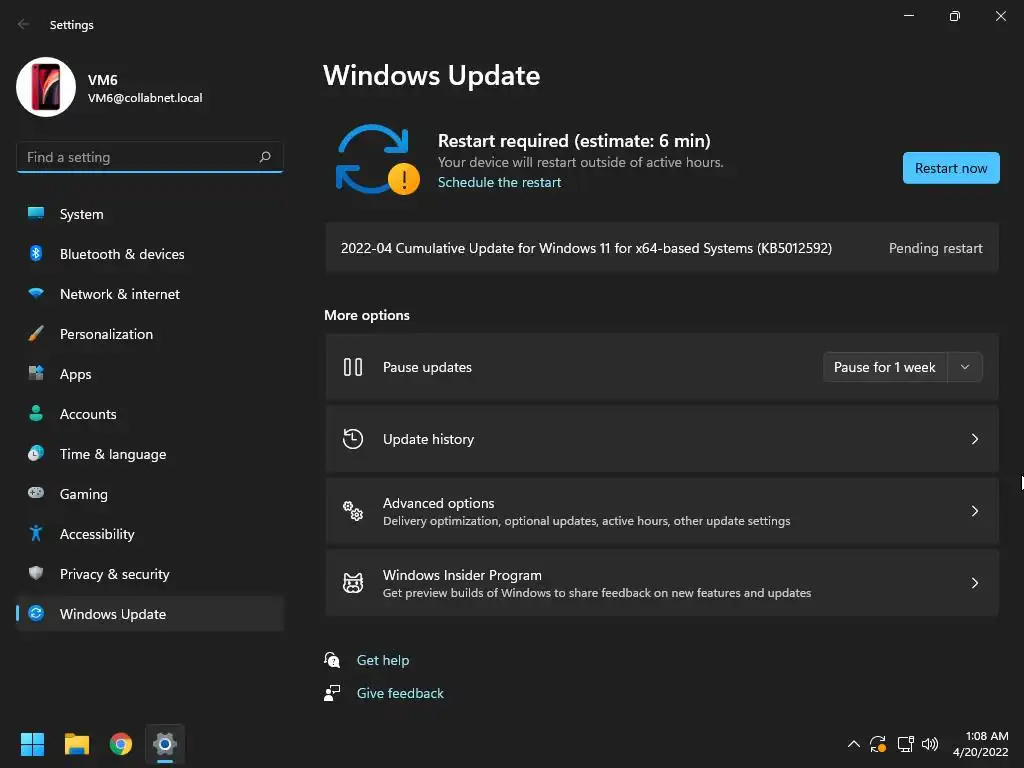
Task: Click the System monitor icon in sidebar
Action: [x=36, y=214]
